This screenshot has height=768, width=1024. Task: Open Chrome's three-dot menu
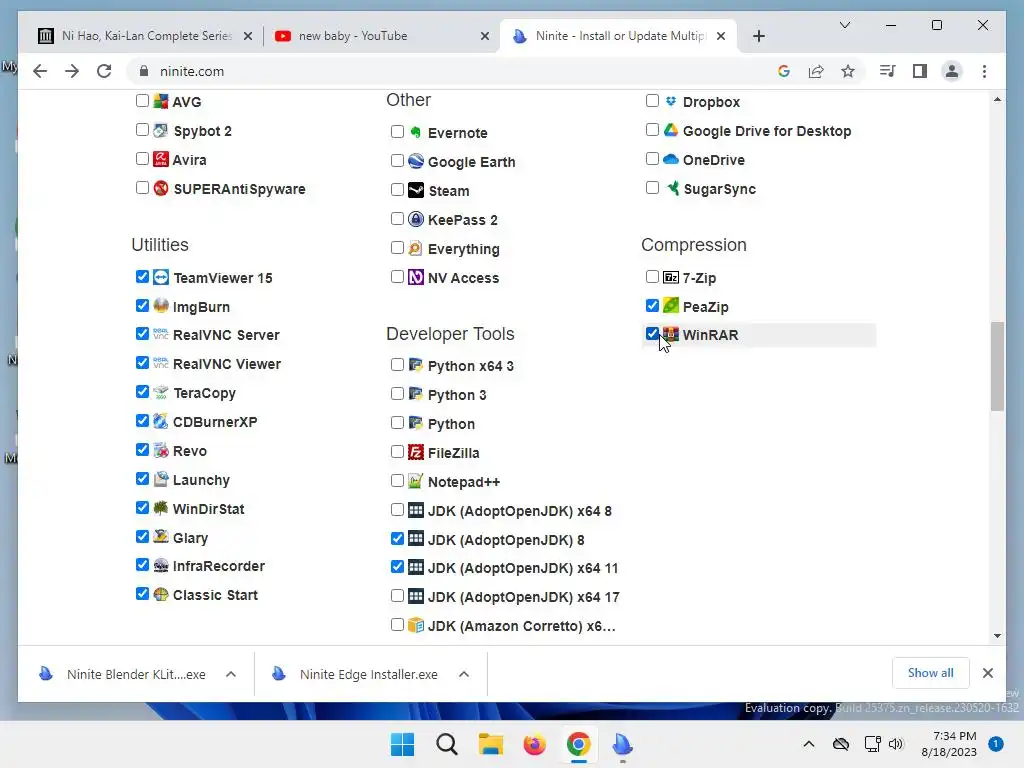coord(984,71)
